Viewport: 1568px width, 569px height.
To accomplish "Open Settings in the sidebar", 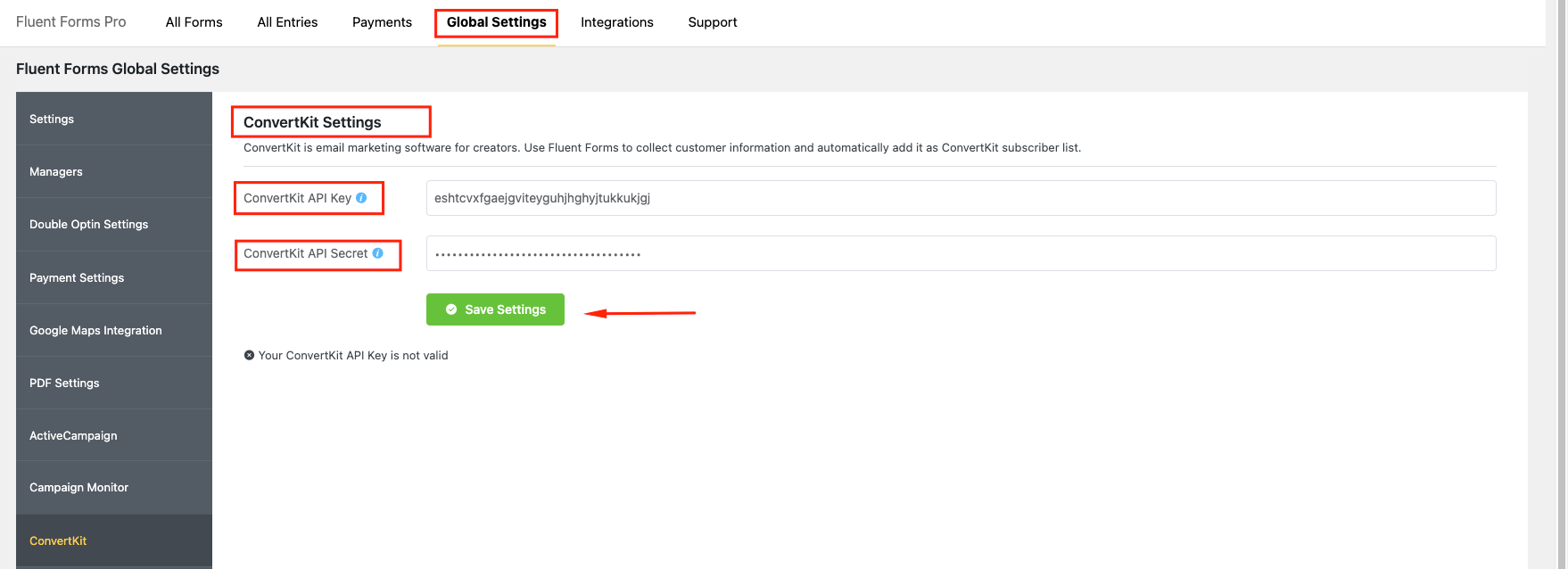I will (x=52, y=120).
